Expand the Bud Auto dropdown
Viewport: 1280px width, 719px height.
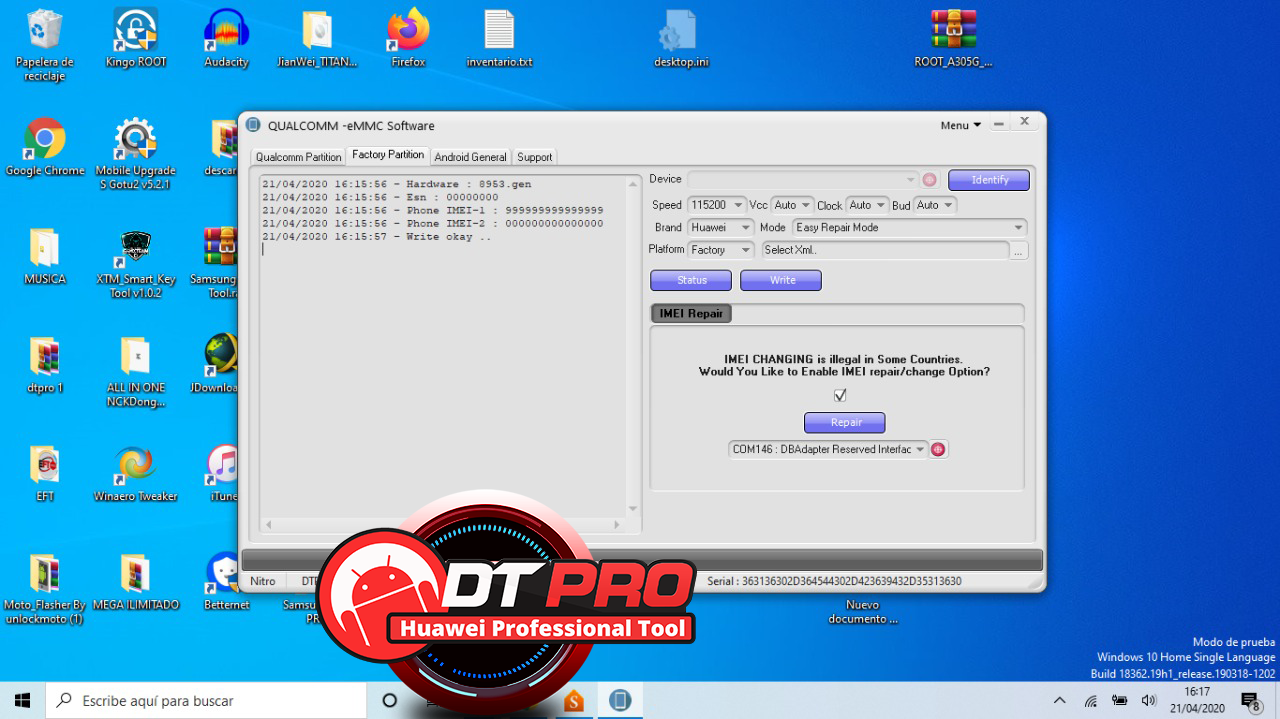(935, 205)
